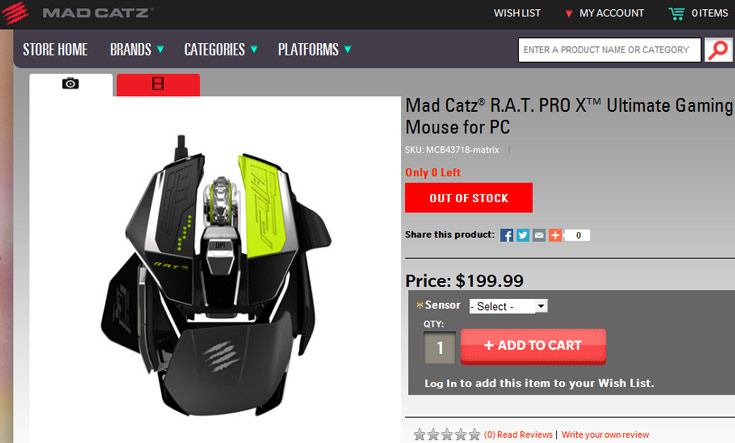The image size is (735, 443).
Task: Share product on Twitter
Action: coord(523,235)
